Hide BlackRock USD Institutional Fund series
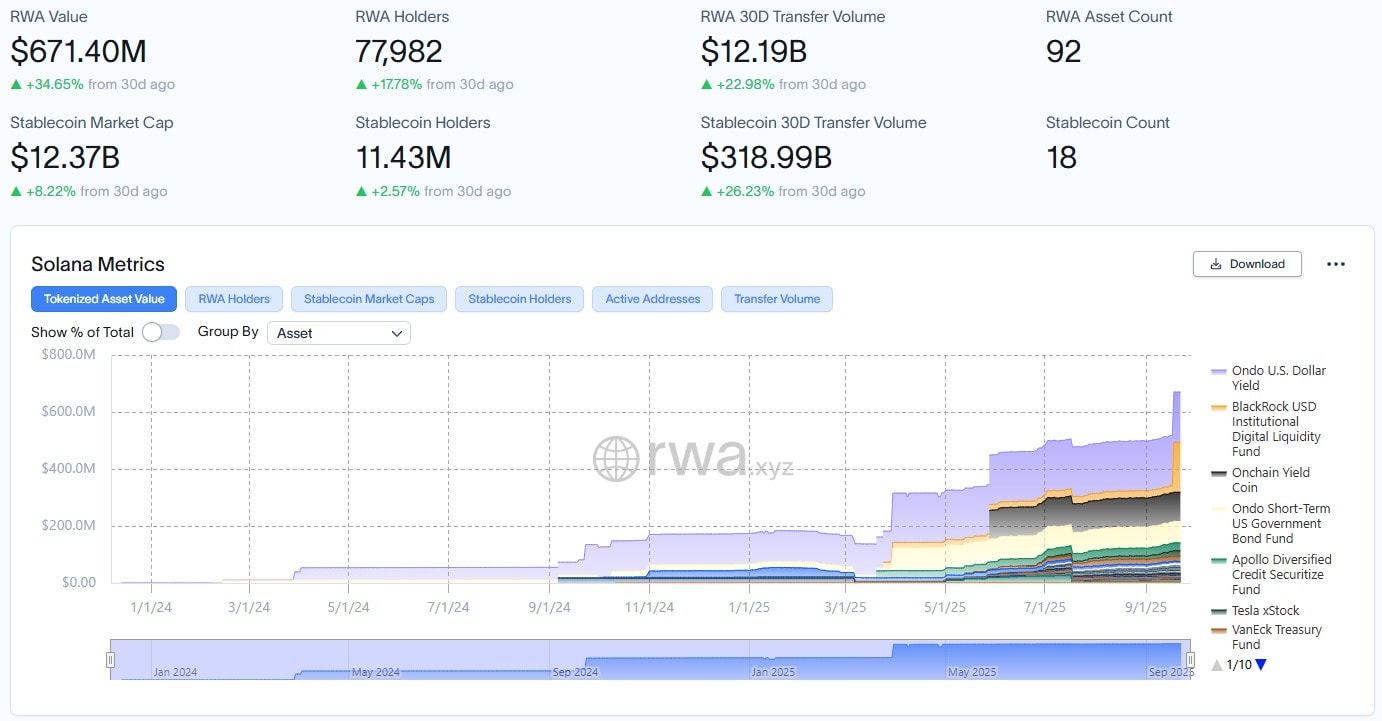The width and height of the screenshot is (1382, 721). [x=1275, y=428]
